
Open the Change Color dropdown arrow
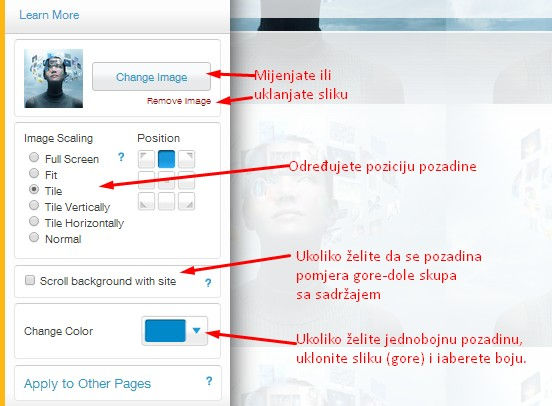(196, 331)
